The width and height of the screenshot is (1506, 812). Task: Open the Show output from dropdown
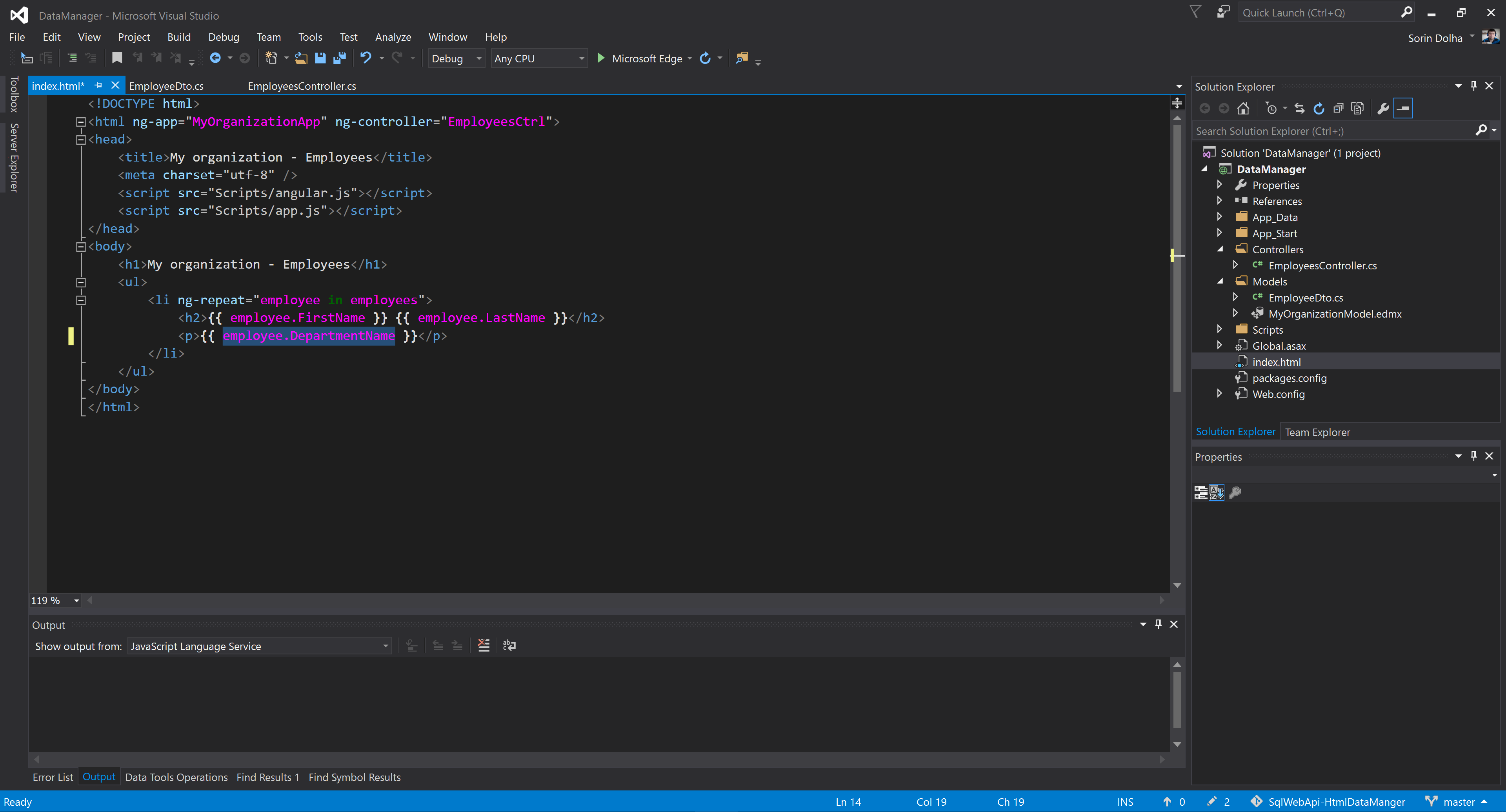click(385, 646)
